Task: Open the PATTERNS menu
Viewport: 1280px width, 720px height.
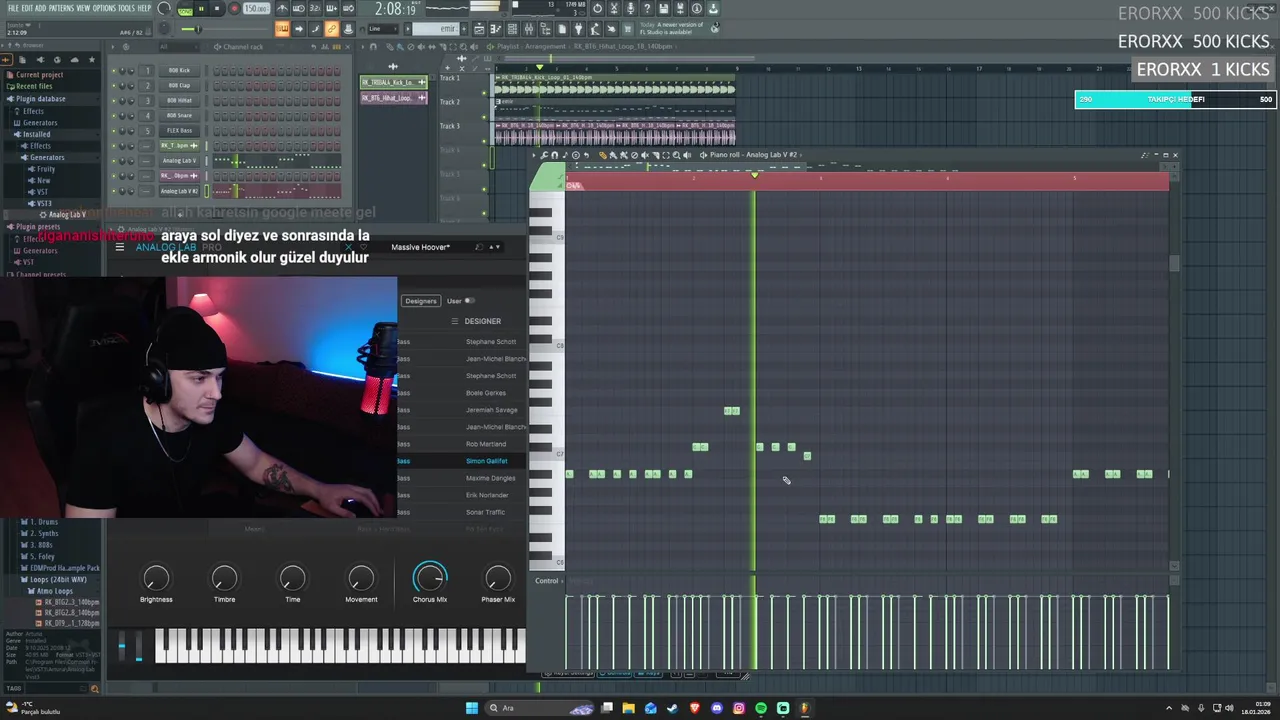Action: pos(61,8)
